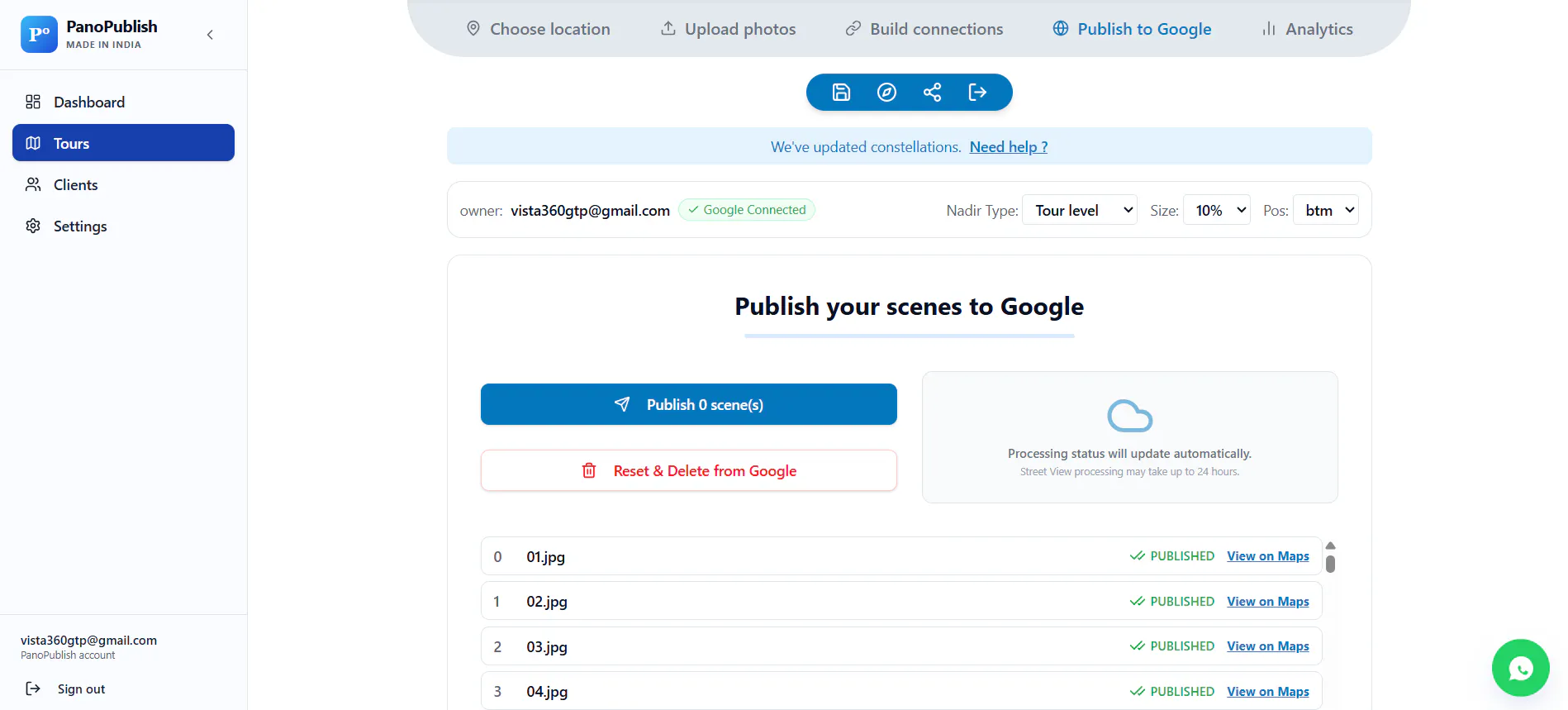
Task: Click the PUBLISHED status for 02.jpg
Action: [1172, 602]
